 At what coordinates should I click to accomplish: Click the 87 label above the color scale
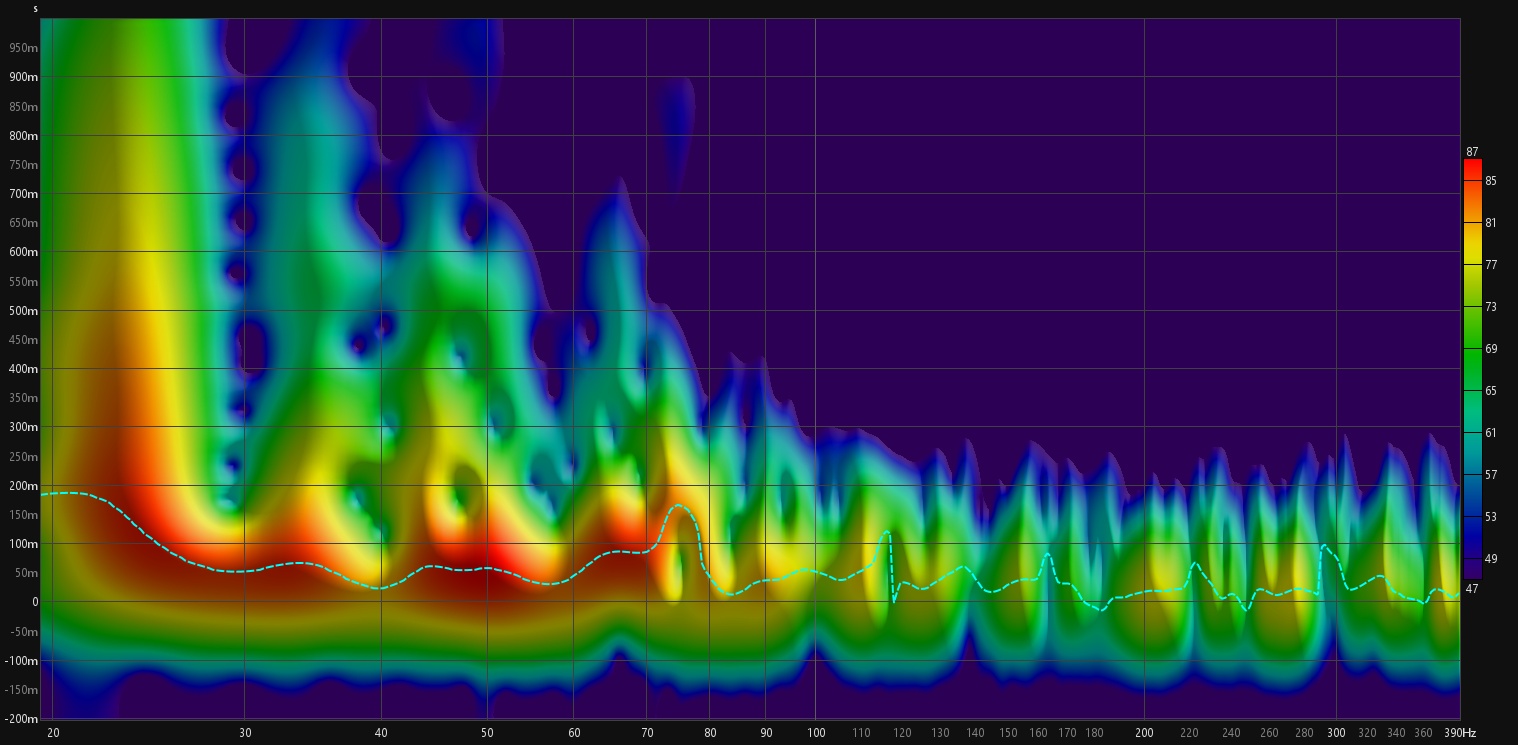pos(1472,152)
